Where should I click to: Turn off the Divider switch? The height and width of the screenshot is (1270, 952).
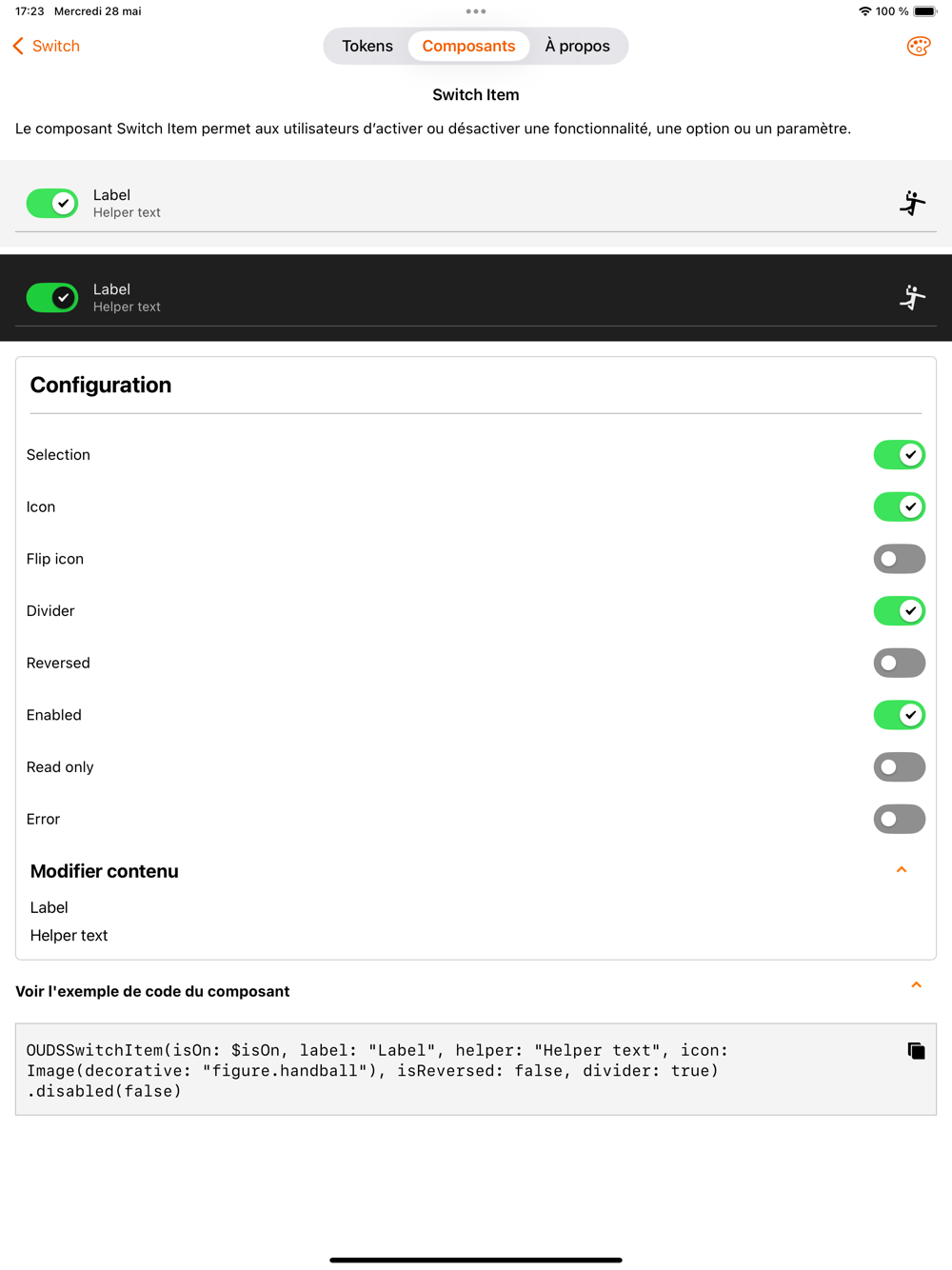tap(900, 610)
